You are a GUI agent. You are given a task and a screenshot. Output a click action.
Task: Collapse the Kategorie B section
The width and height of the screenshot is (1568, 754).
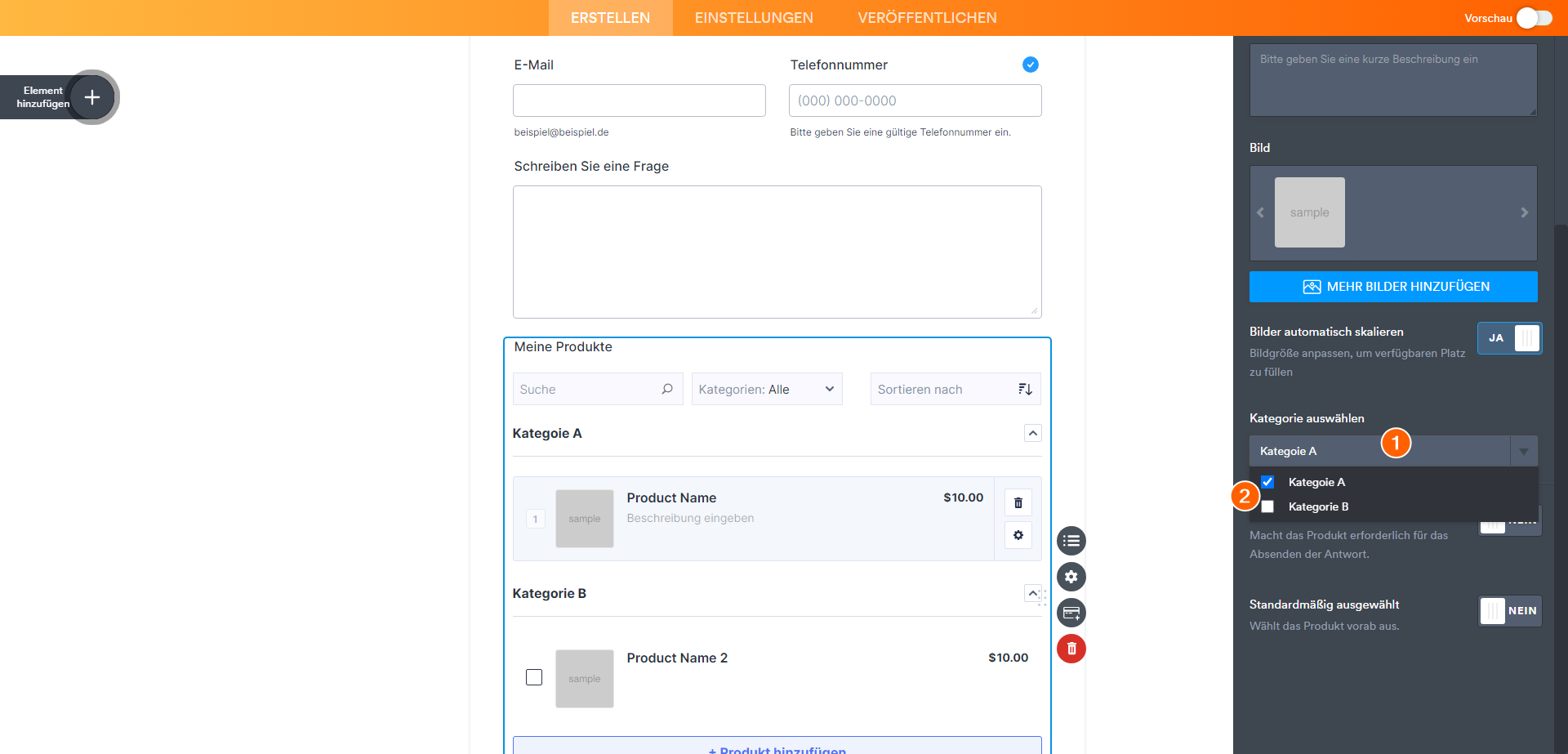point(1033,593)
